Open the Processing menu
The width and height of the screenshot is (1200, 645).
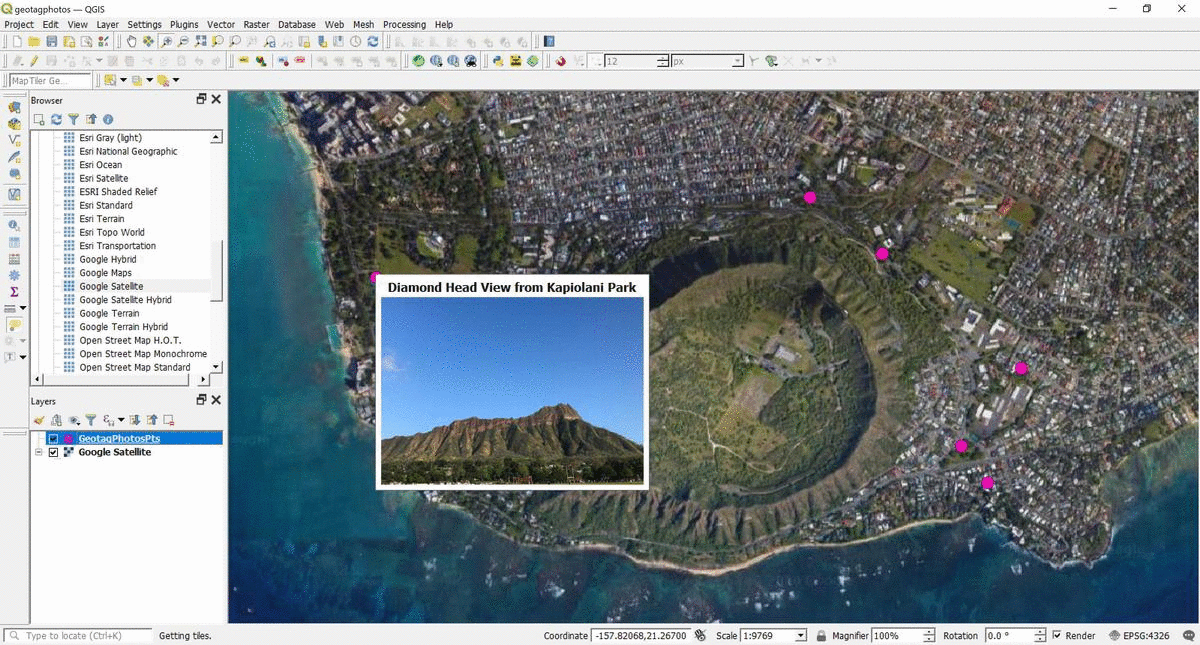tap(404, 24)
